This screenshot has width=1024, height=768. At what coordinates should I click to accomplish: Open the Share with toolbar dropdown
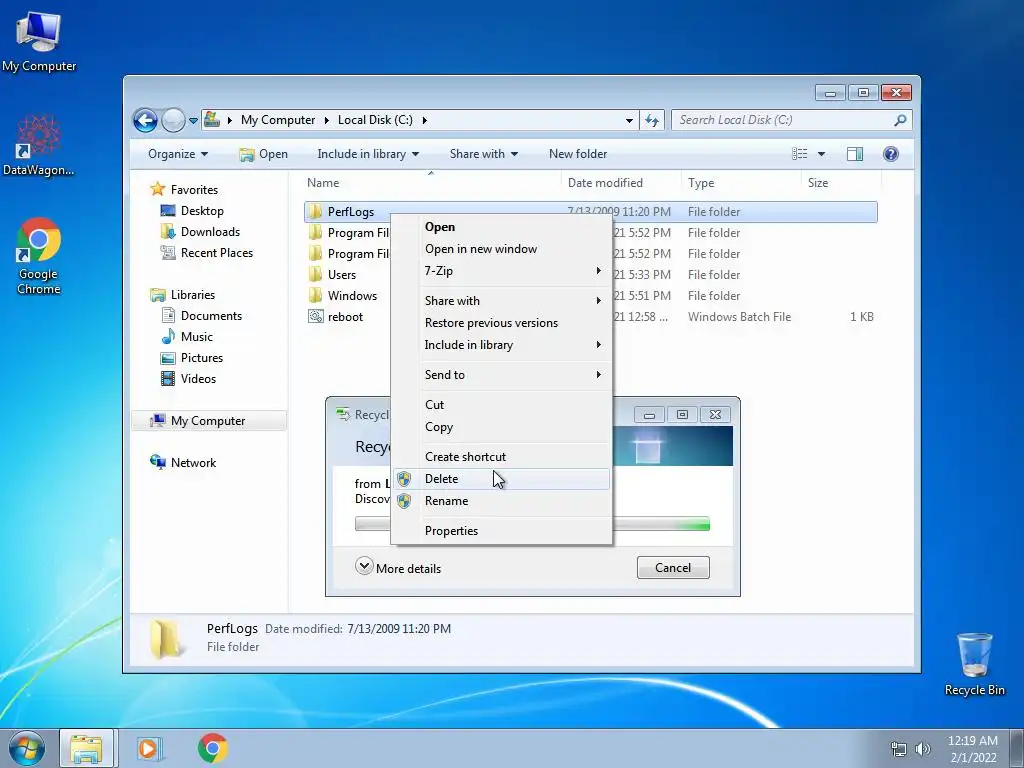point(483,154)
